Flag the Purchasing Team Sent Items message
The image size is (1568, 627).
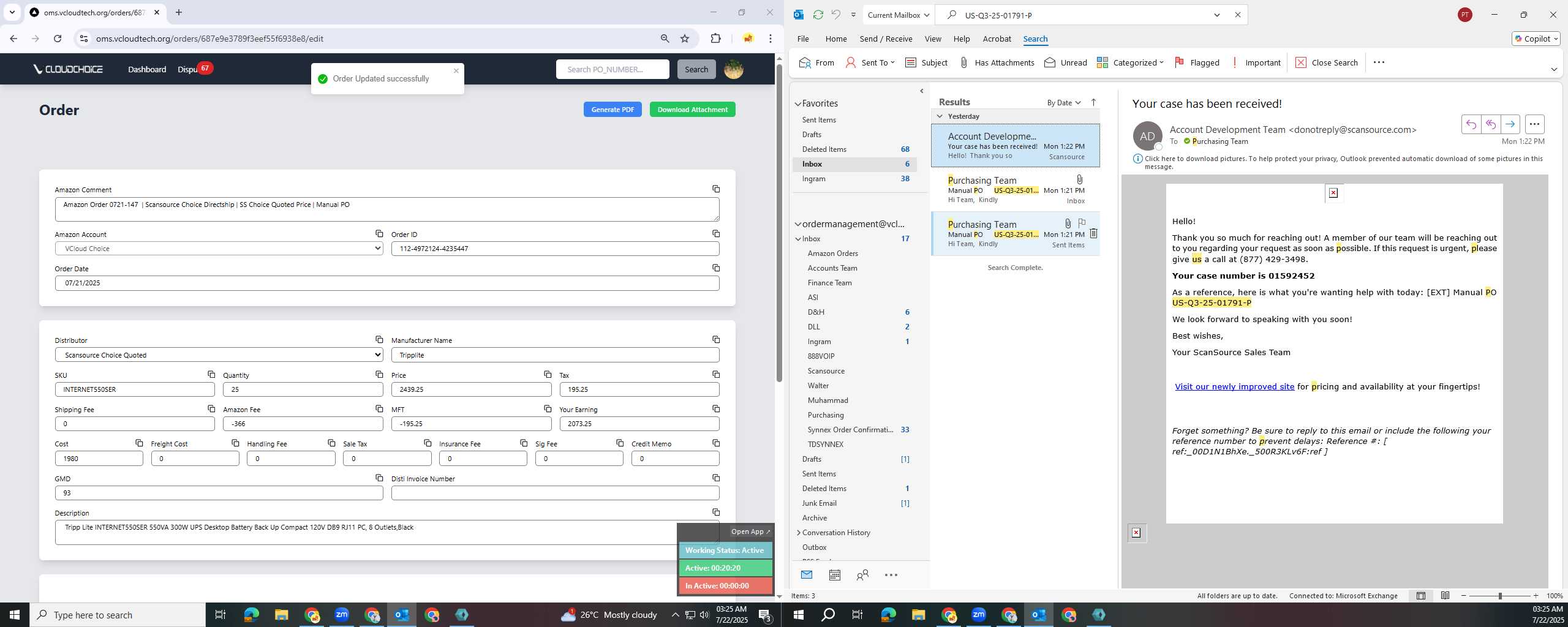[x=1082, y=223]
